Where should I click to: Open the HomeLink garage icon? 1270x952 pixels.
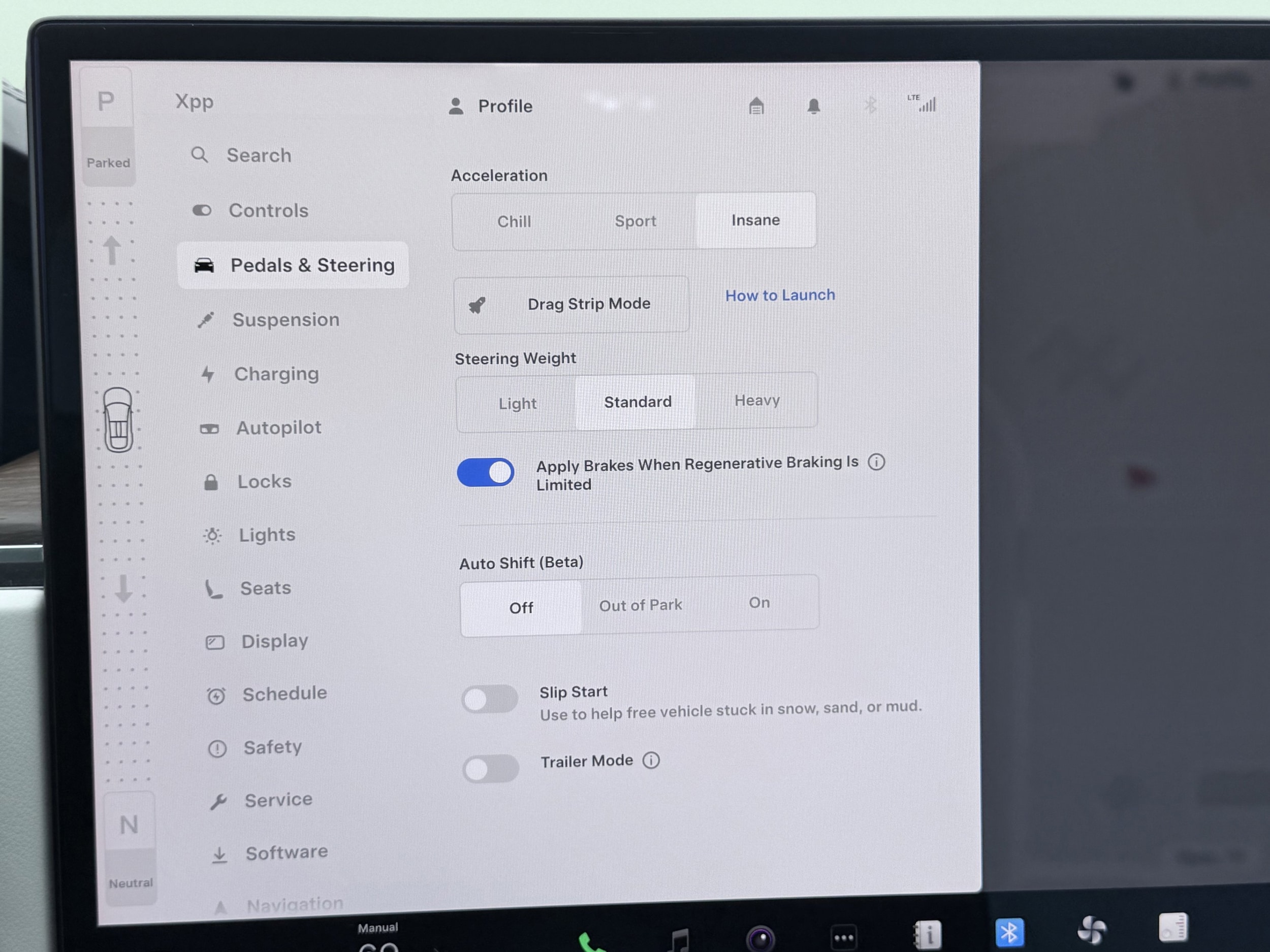pyautogui.click(x=756, y=106)
